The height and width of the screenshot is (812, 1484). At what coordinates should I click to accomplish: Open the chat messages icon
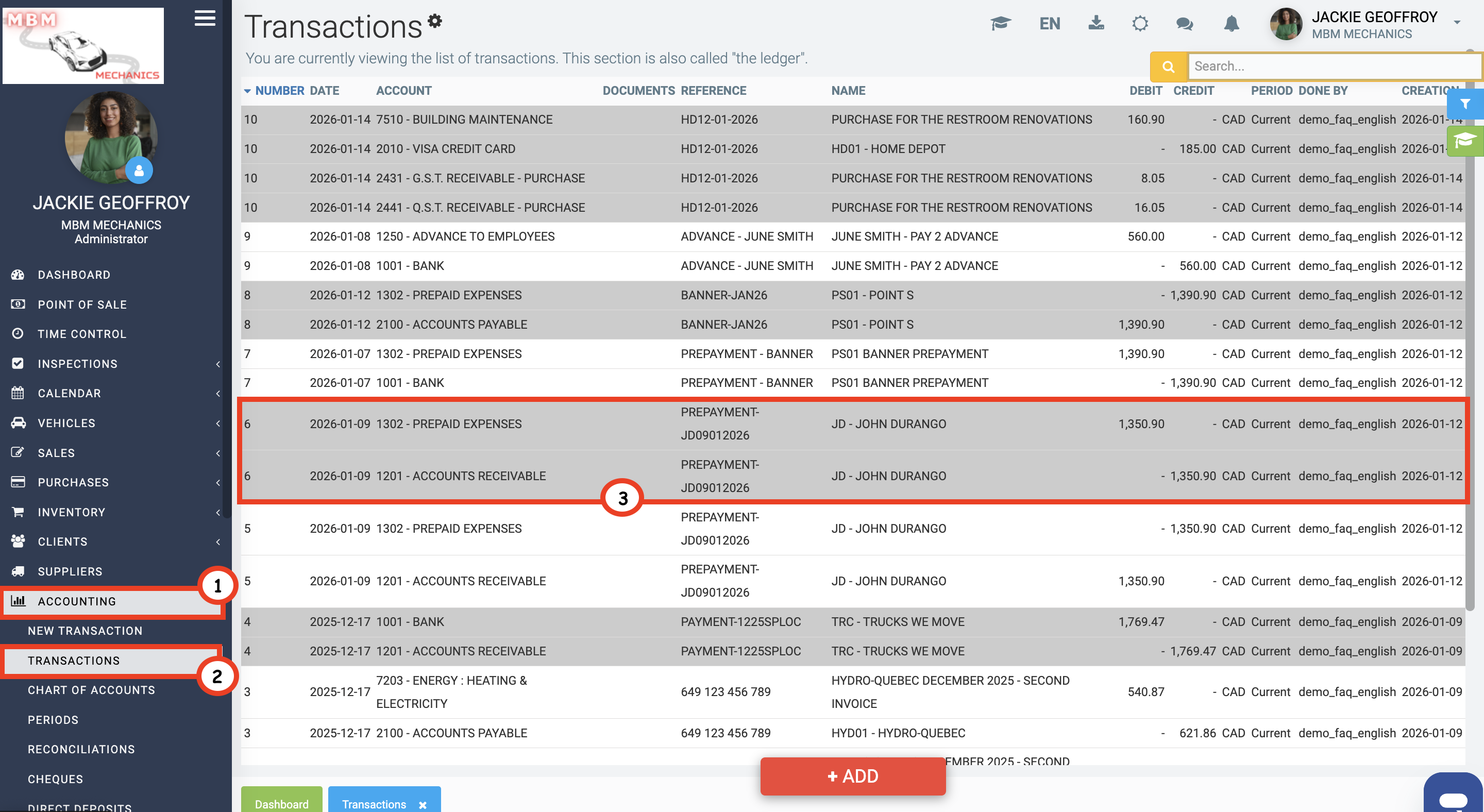pos(1184,24)
